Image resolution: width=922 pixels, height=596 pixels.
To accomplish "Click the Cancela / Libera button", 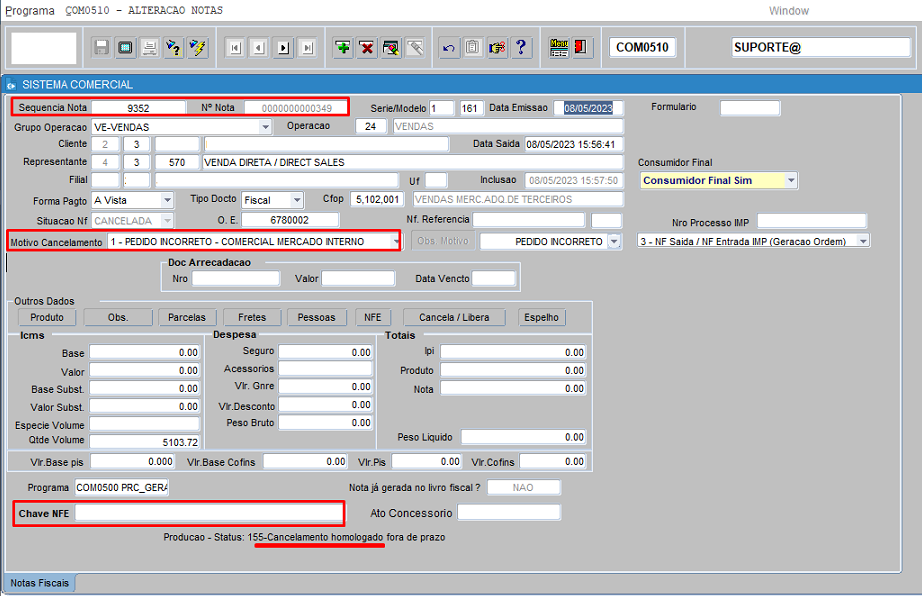I will tap(454, 317).
